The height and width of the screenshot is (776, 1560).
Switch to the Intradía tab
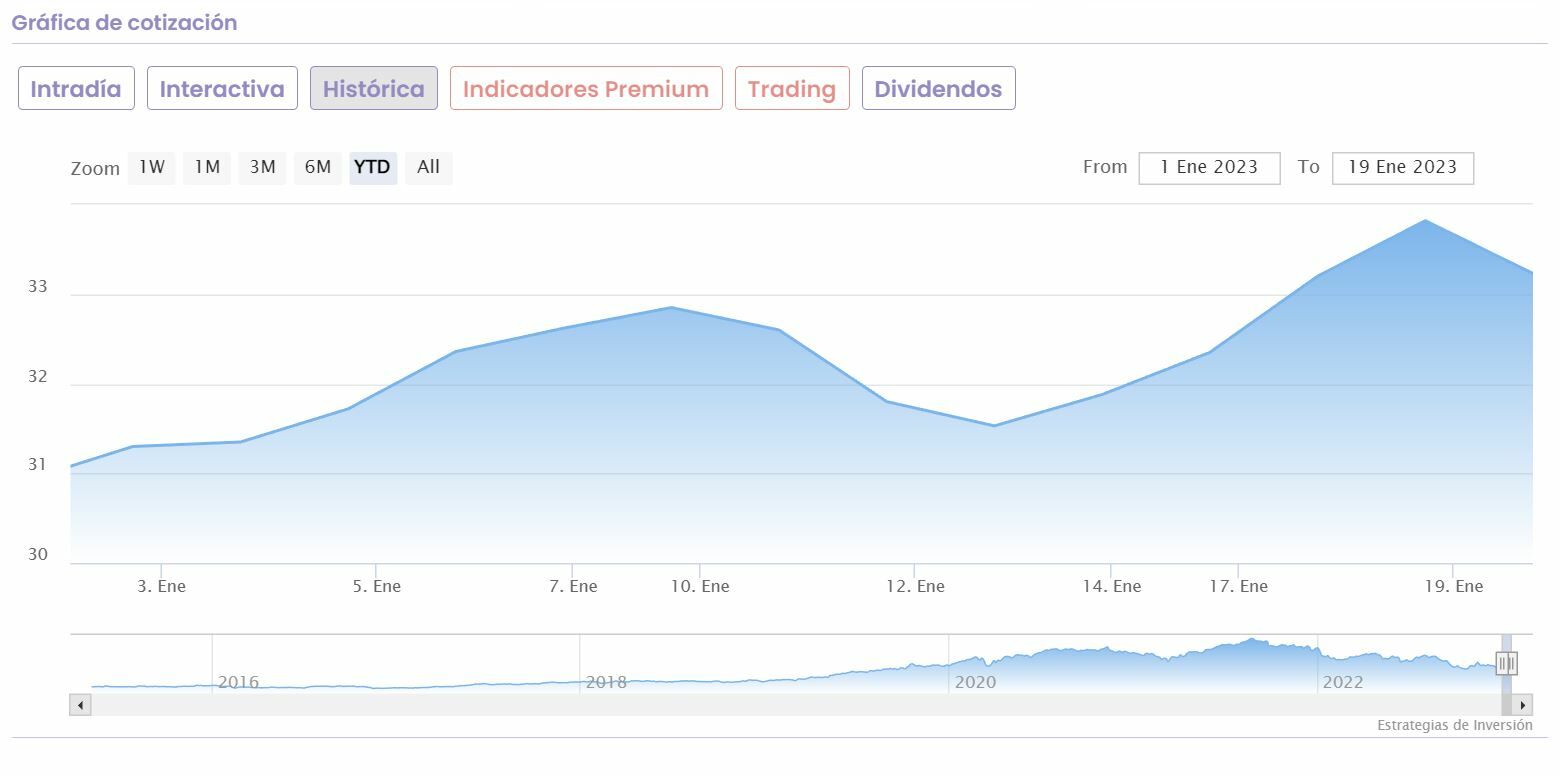point(76,89)
